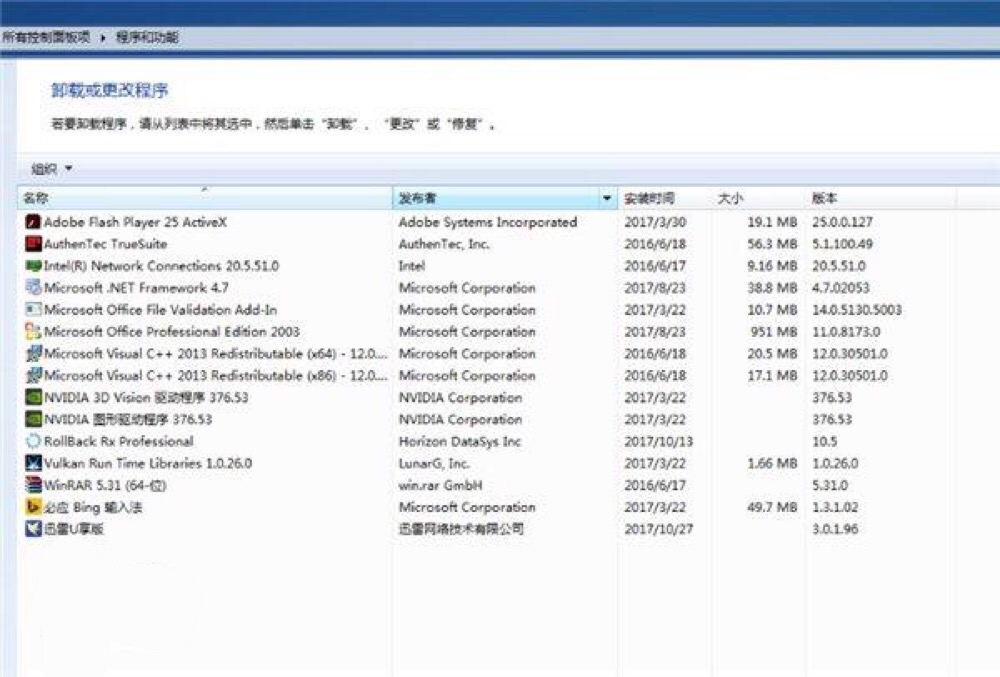
Task: Click the 56.3 MB size value
Action: click(772, 244)
